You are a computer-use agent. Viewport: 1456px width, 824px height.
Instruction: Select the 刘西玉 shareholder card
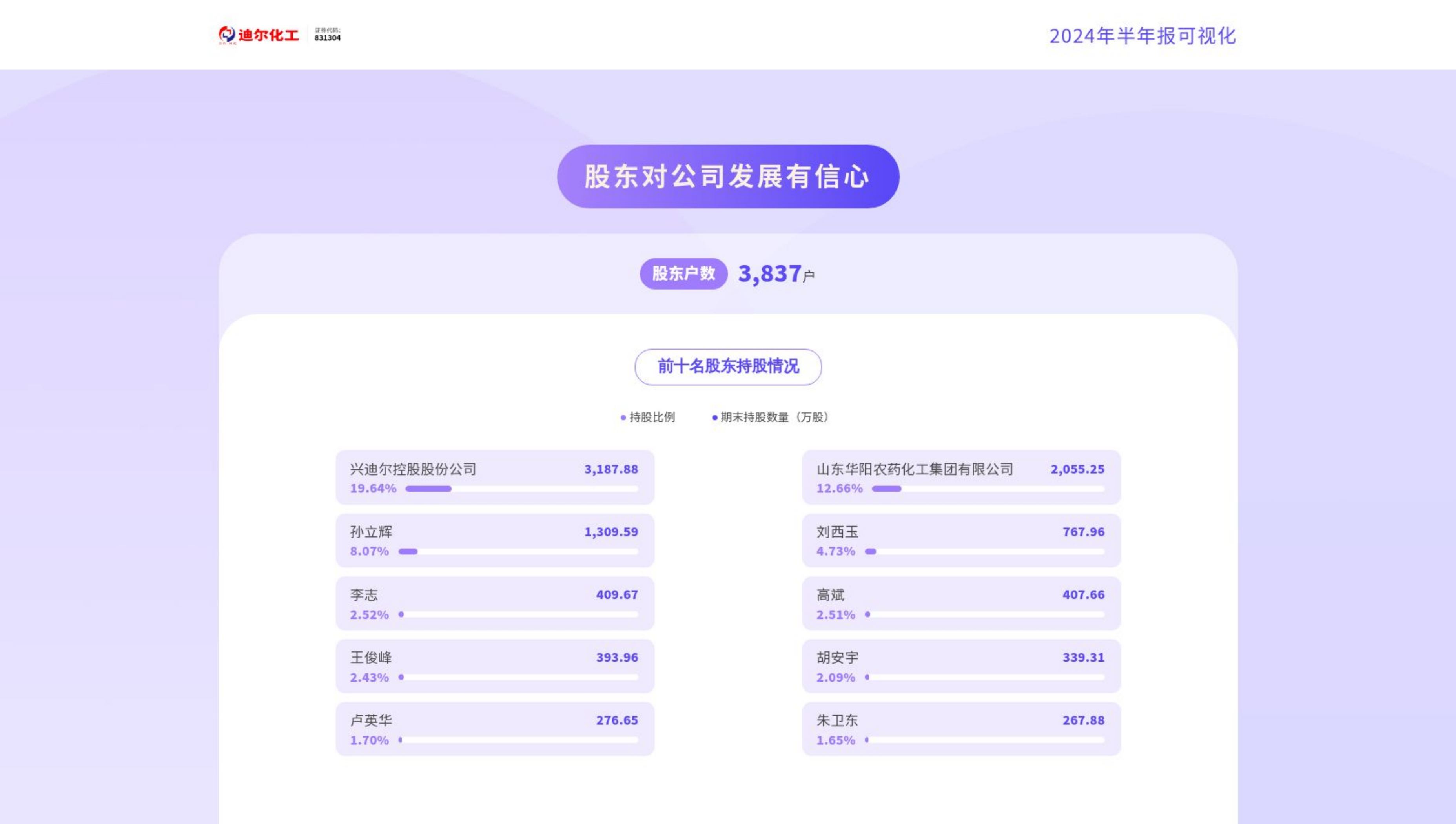click(961, 540)
